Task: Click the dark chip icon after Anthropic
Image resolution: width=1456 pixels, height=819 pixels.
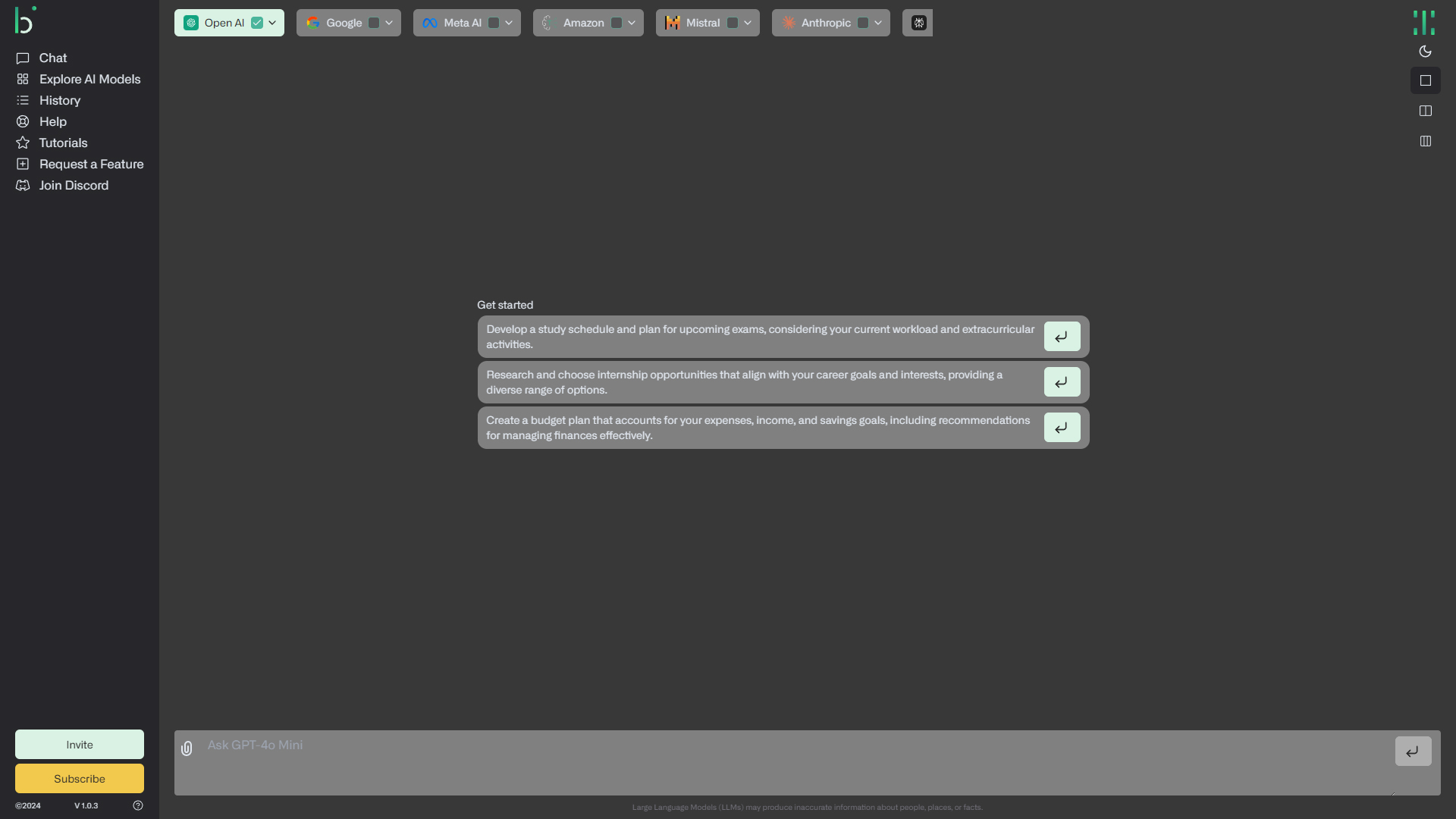Action: [918, 23]
